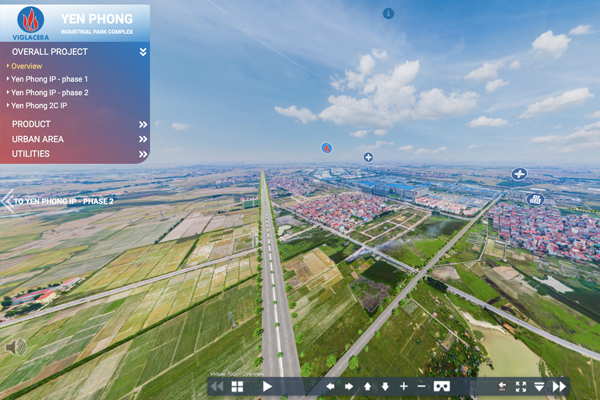Click the Viglacera logo
The image size is (600, 400).
[x=30, y=22]
